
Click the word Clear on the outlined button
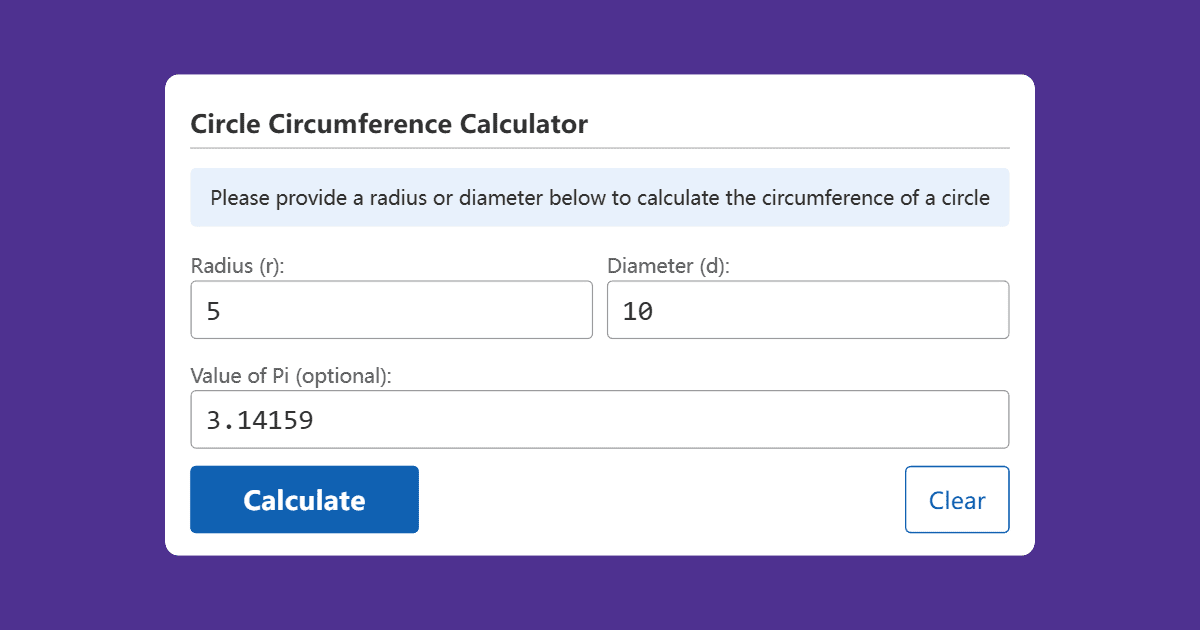(x=957, y=499)
